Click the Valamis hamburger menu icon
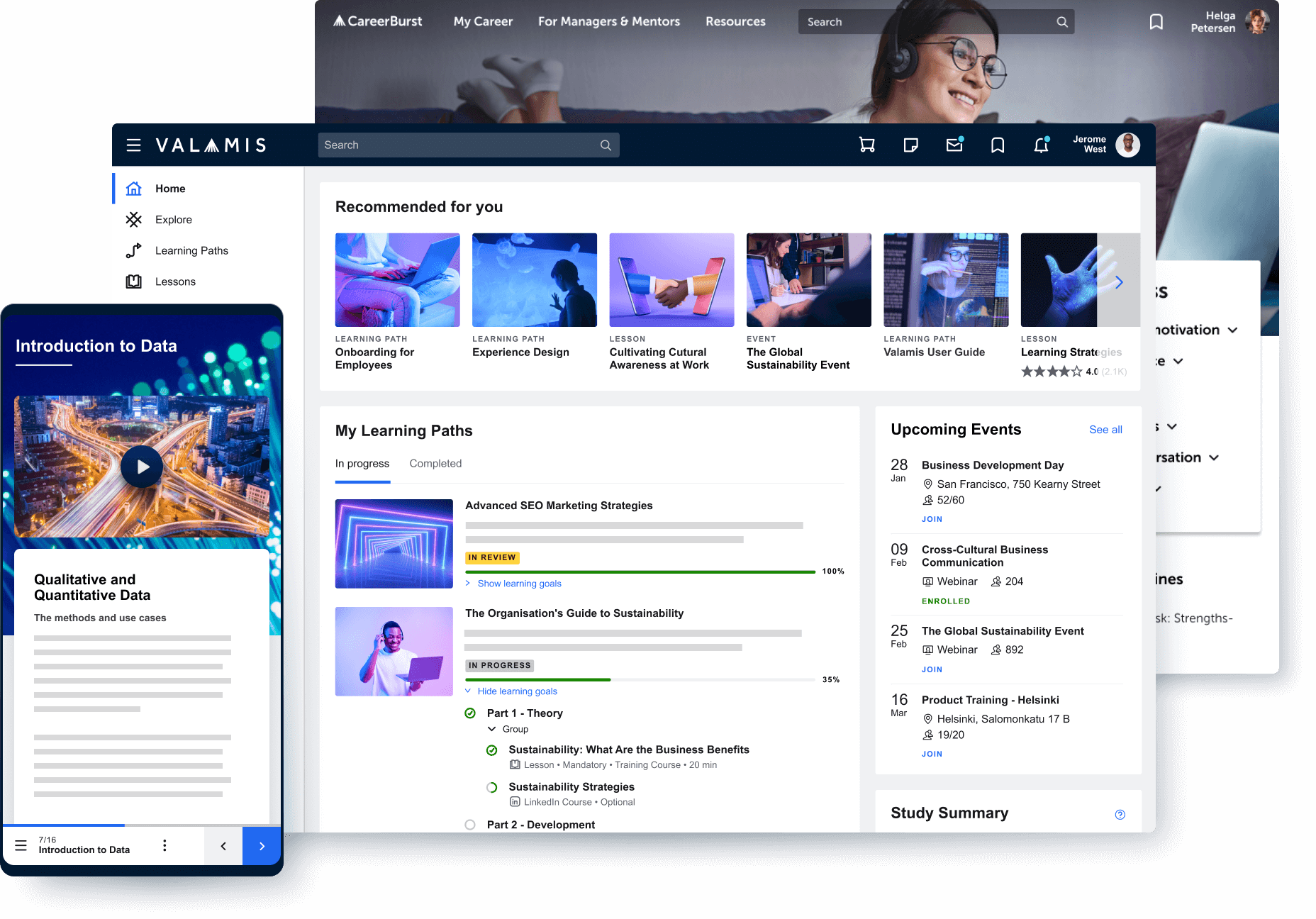 pyautogui.click(x=133, y=145)
